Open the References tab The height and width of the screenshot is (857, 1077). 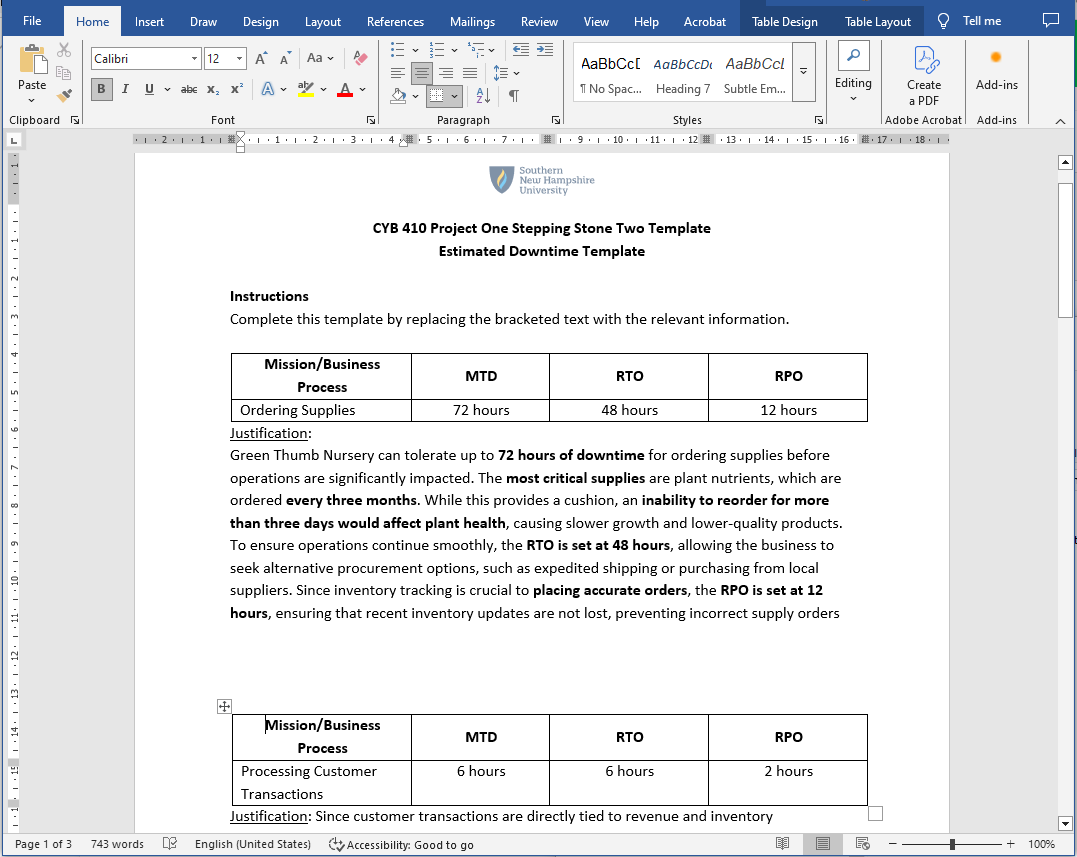pos(395,21)
